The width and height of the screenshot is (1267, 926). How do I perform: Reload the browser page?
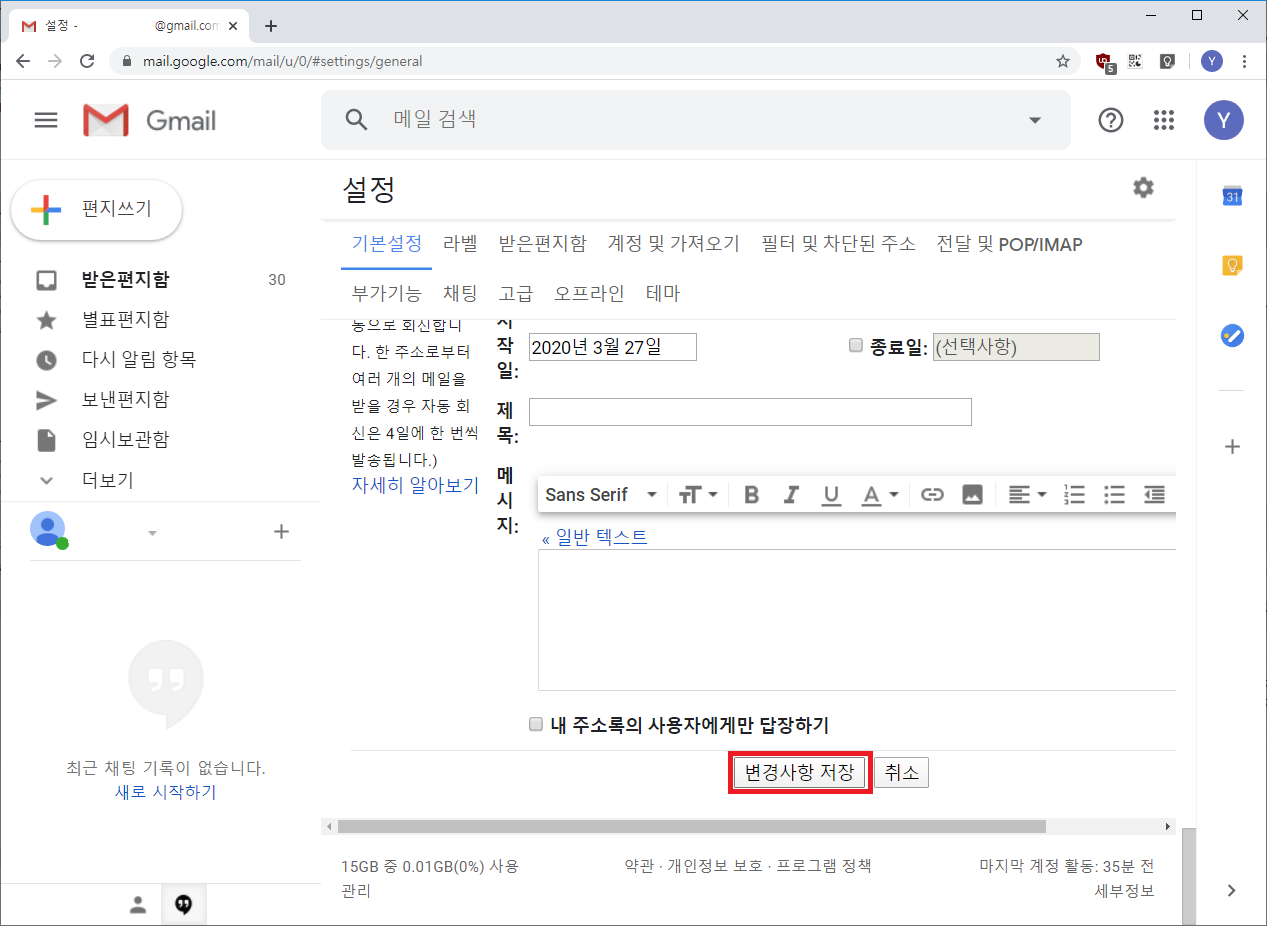point(87,61)
